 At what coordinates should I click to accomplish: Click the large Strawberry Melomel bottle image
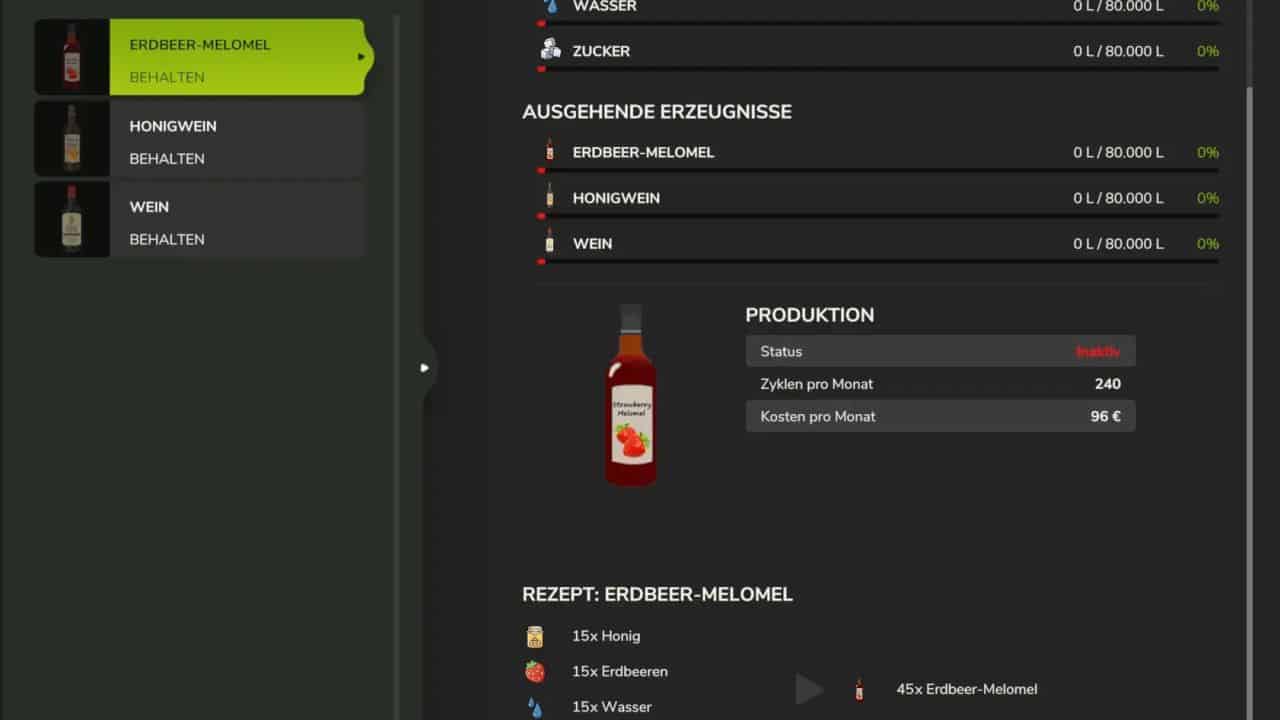pyautogui.click(x=630, y=396)
